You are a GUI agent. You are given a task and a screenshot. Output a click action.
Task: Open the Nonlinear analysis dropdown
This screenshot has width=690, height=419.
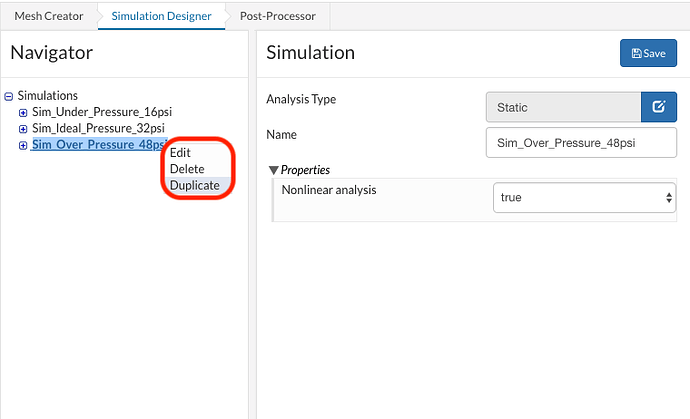tap(586, 197)
